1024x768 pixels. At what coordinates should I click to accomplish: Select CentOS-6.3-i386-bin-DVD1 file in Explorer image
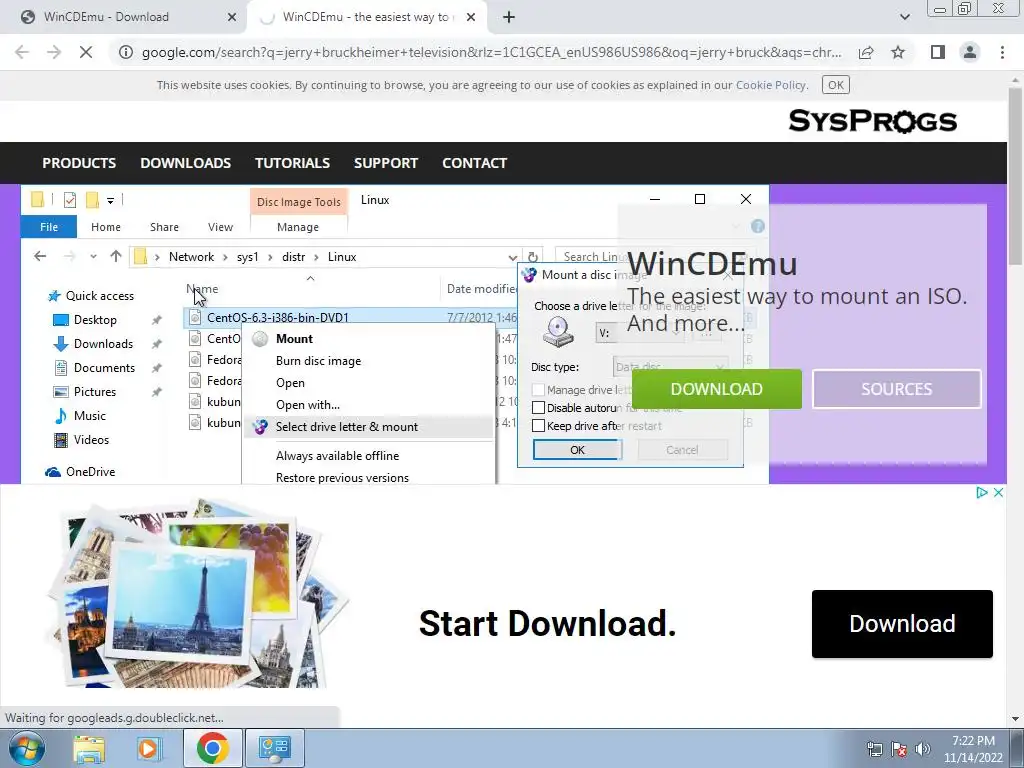click(278, 317)
